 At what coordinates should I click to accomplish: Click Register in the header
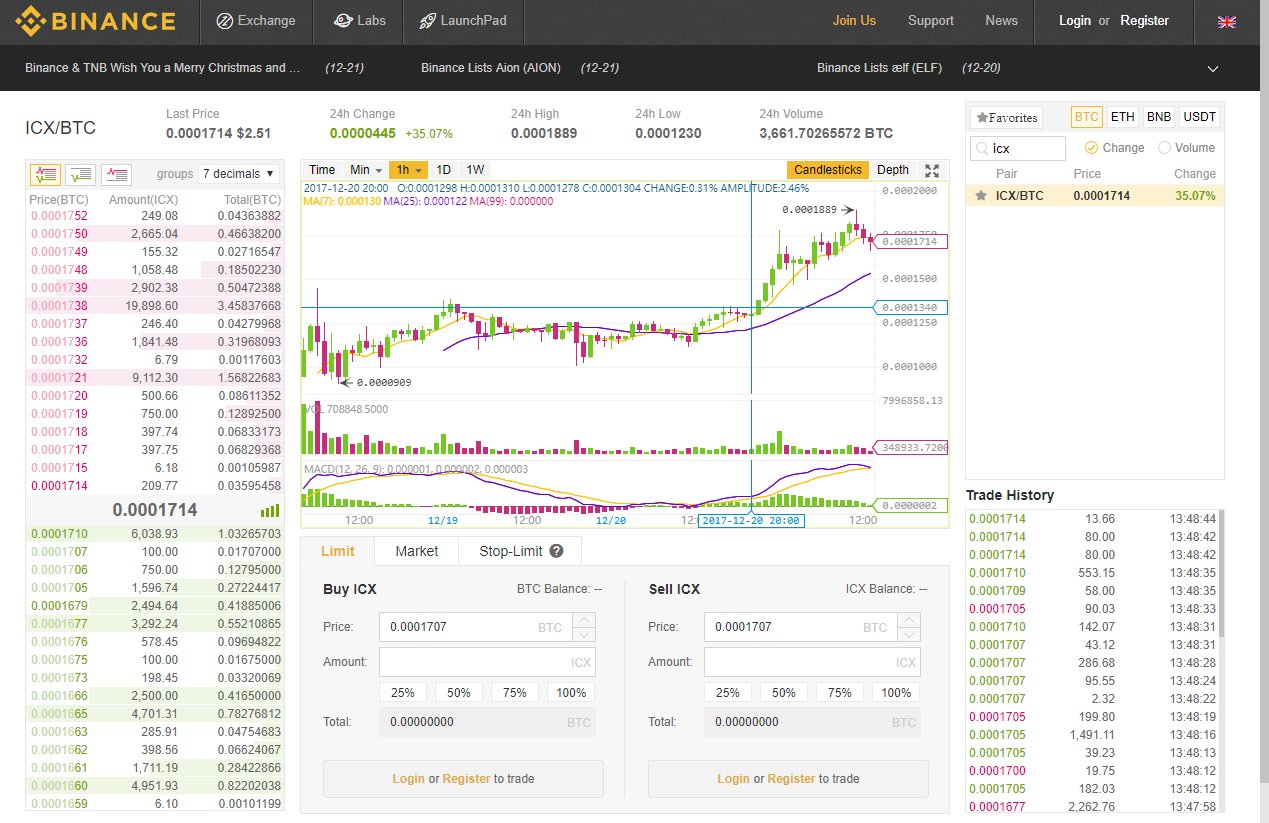pos(1145,20)
